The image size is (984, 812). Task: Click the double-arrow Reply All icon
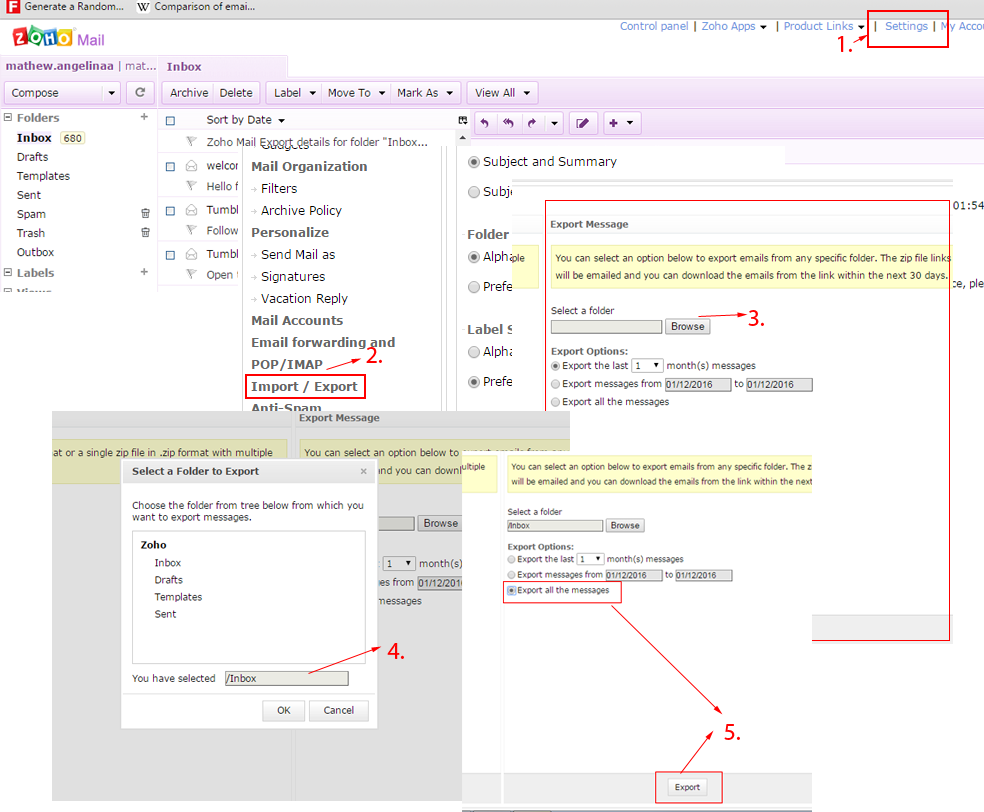(x=508, y=123)
